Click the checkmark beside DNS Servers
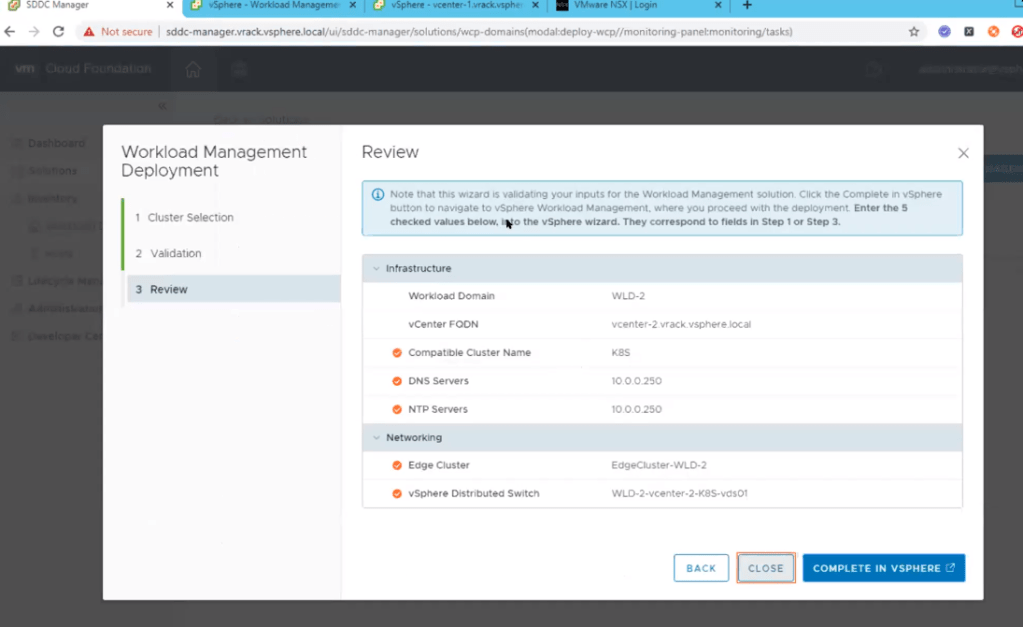 click(397, 381)
